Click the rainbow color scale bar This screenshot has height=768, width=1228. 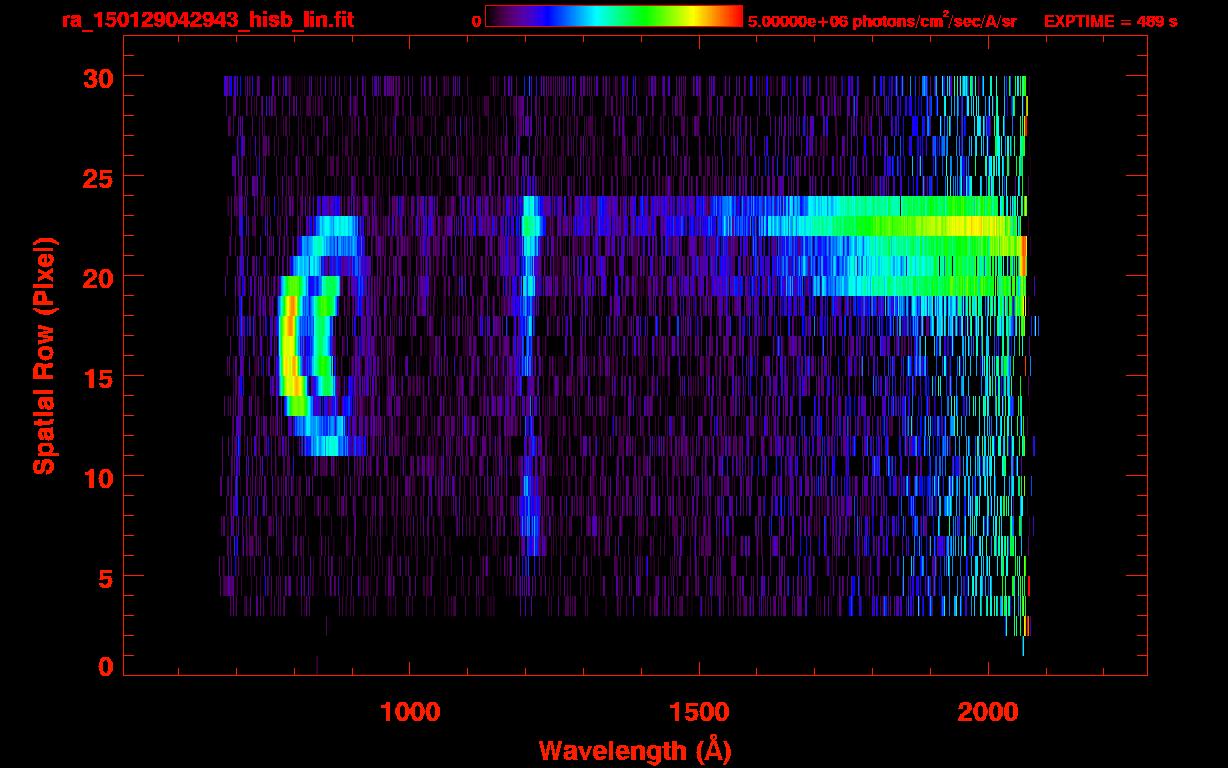click(614, 16)
